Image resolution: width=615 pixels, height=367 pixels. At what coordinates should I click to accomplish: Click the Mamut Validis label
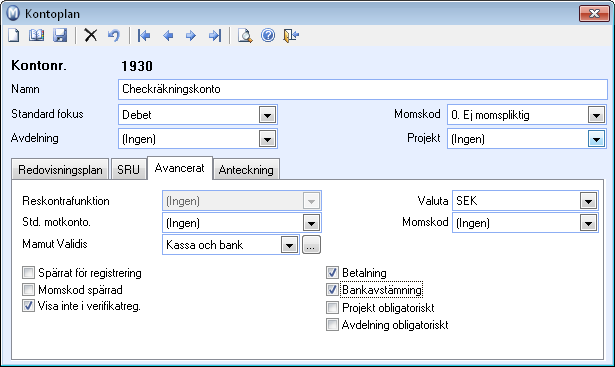pyautogui.click(x=55, y=244)
